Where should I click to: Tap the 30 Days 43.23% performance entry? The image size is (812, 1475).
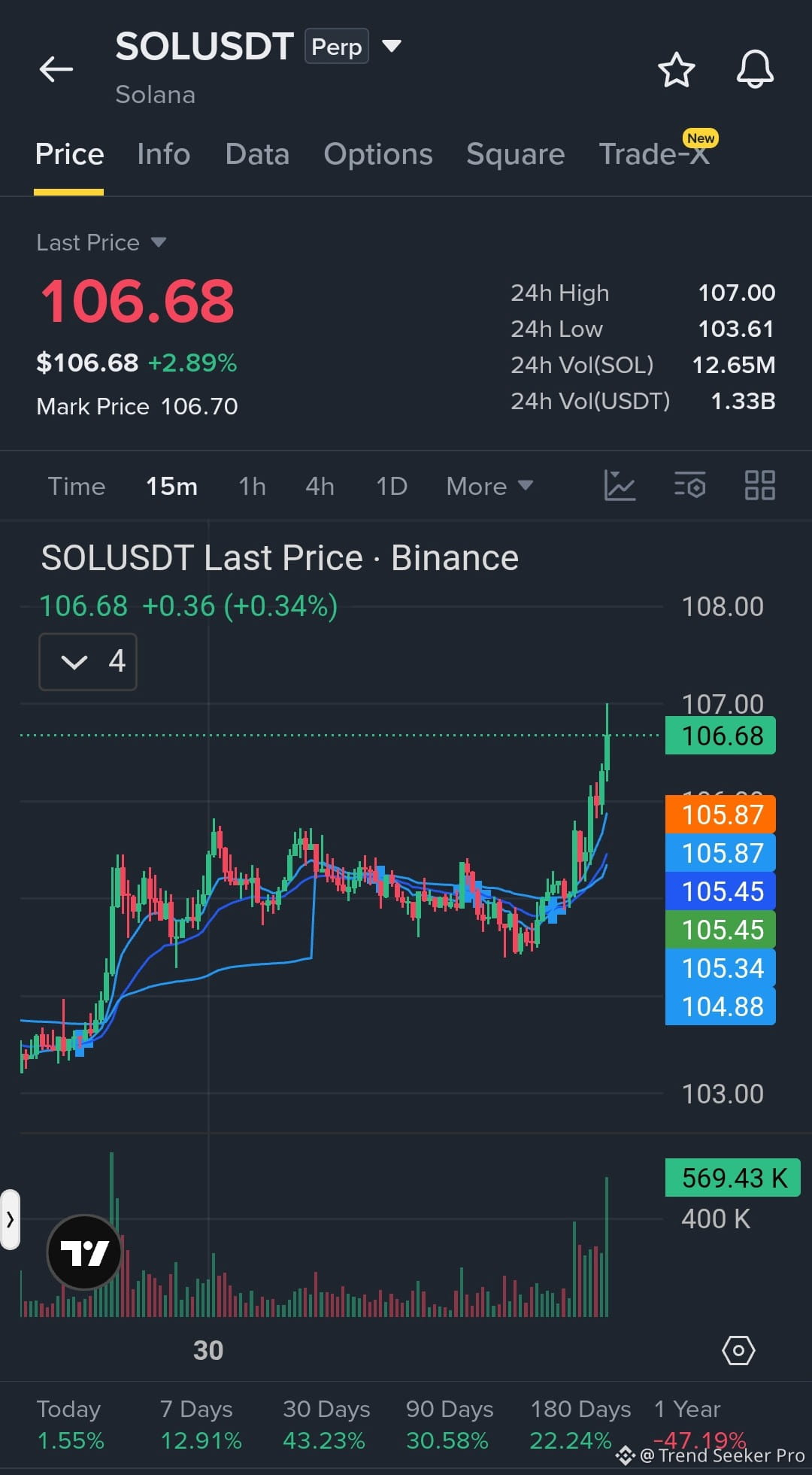[x=326, y=1425]
